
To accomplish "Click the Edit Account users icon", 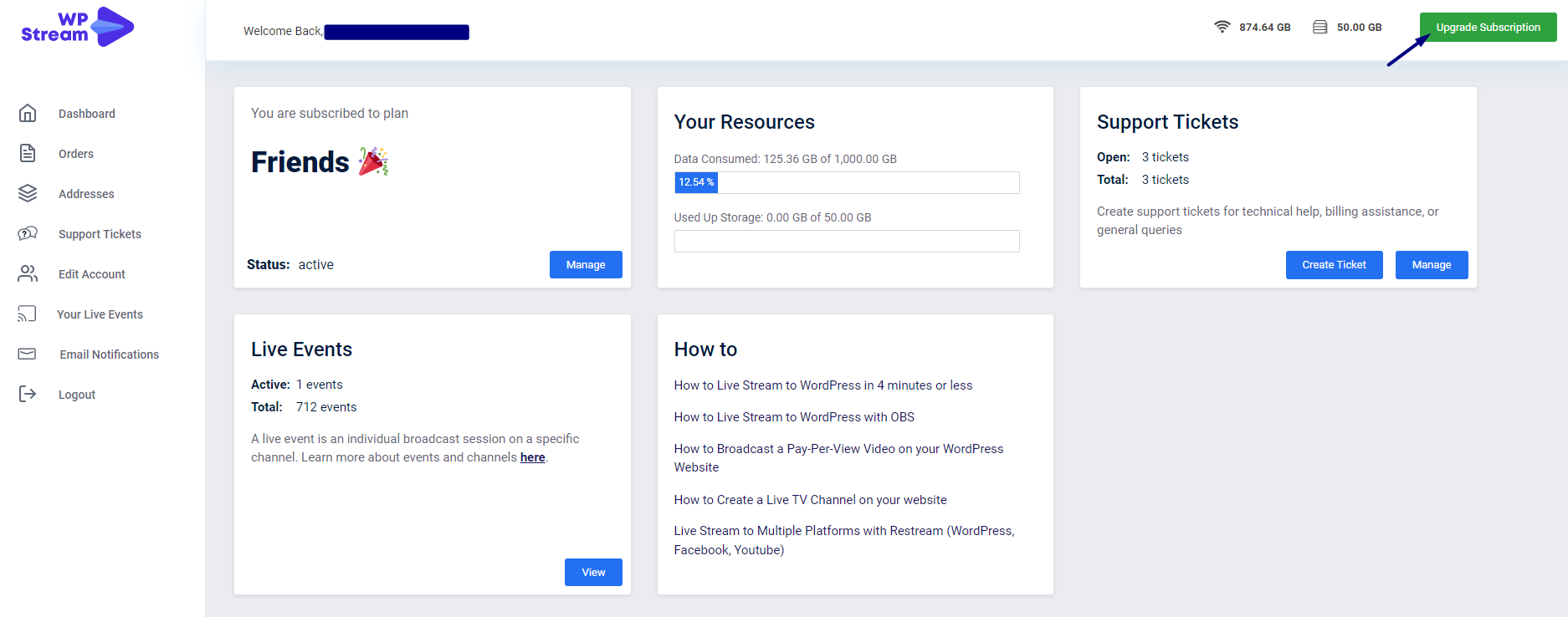I will tap(28, 273).
